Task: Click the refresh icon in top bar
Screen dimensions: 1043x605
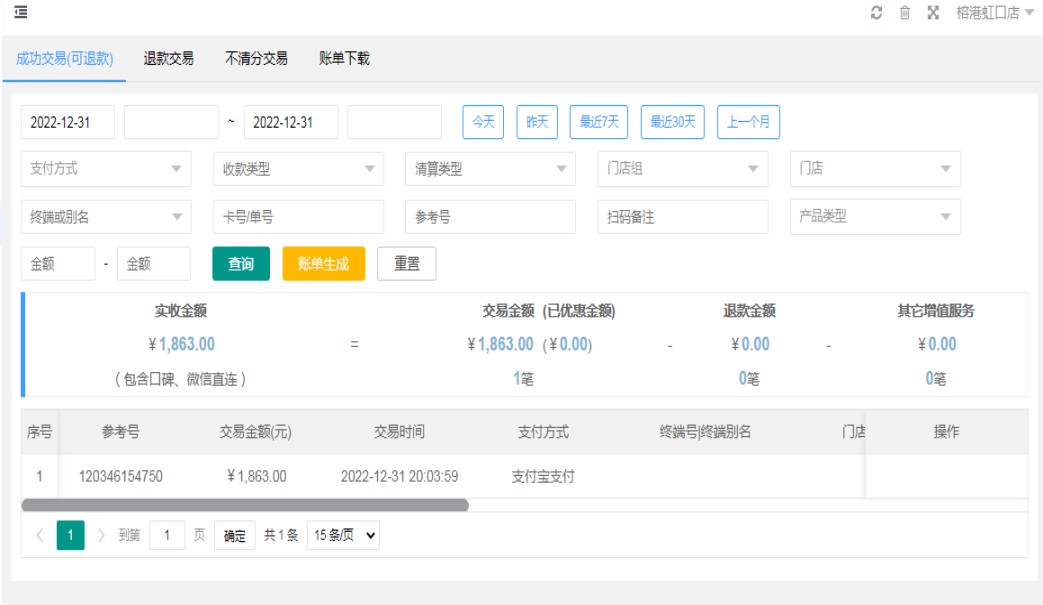Action: pos(876,13)
